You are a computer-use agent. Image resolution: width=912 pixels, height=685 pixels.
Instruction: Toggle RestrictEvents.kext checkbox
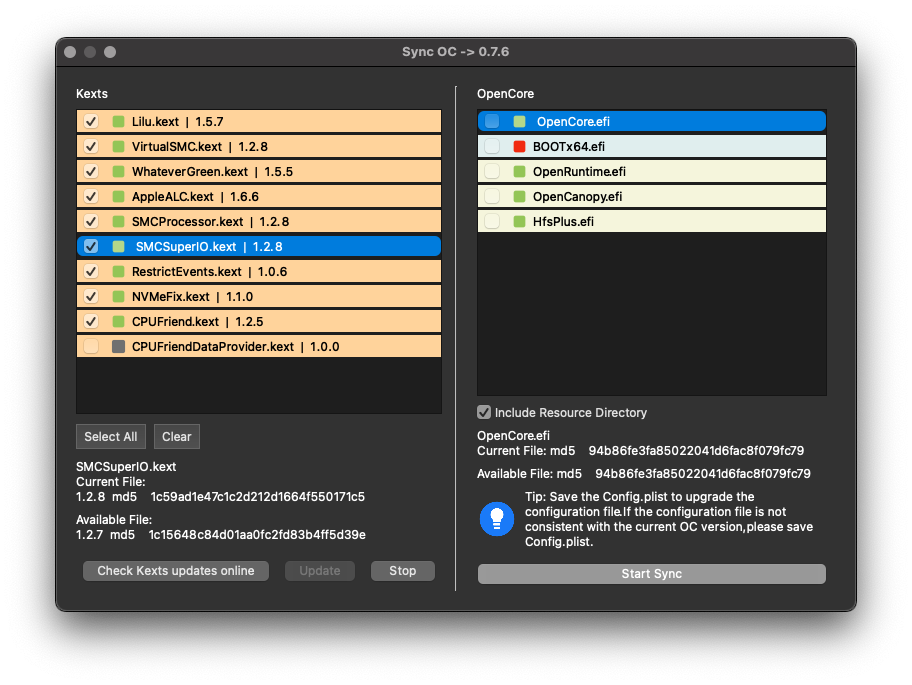point(91,272)
